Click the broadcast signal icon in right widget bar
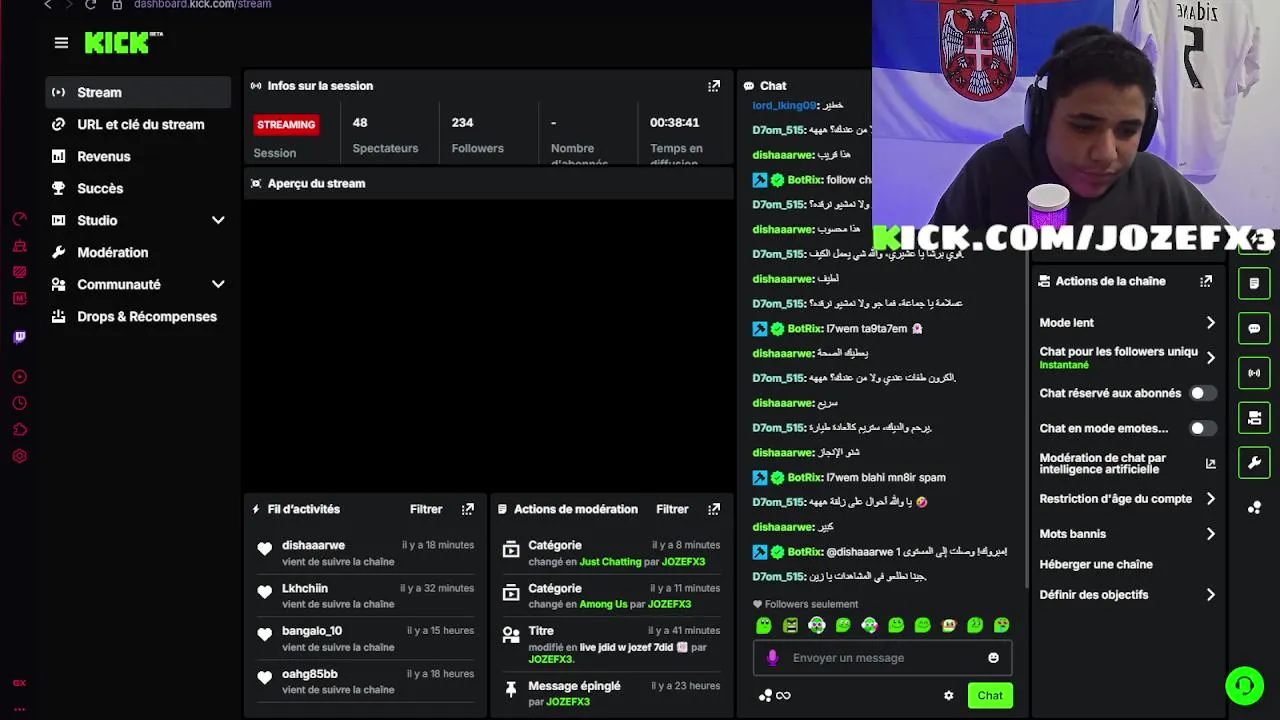Image resolution: width=1280 pixels, height=720 pixels. (x=1254, y=373)
